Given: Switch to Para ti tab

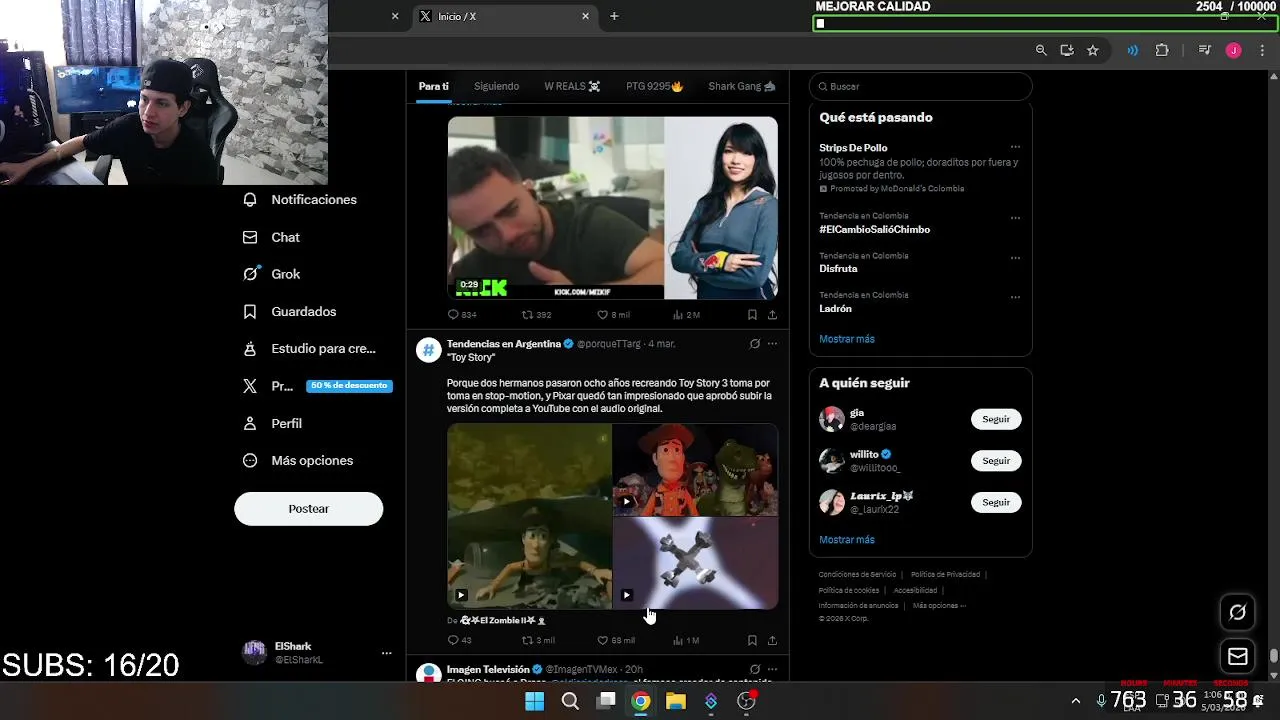Looking at the screenshot, I should point(434,87).
